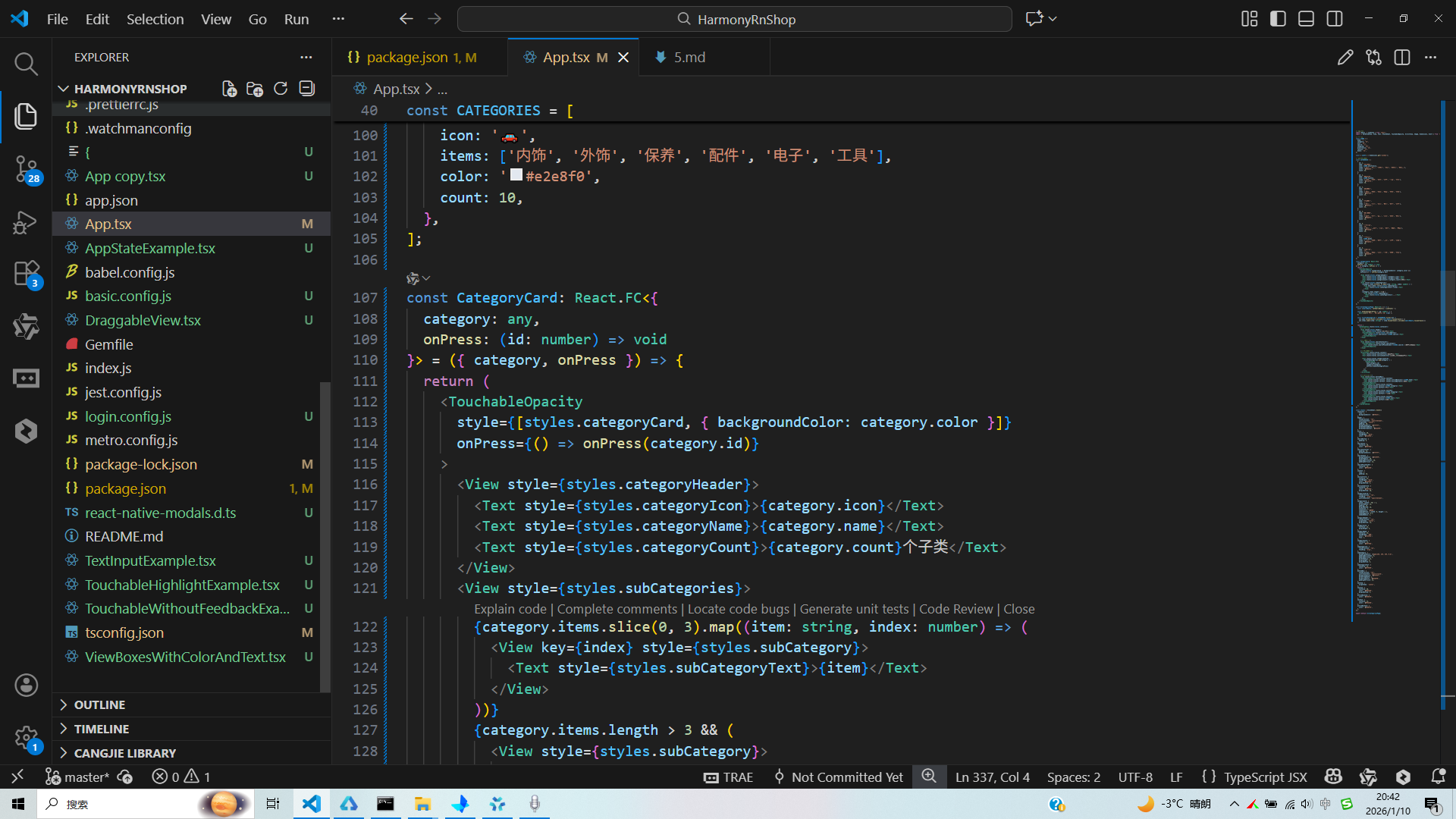Screen dimensions: 1456x819
Task: Click the Generate unit tests code lens
Action: 854,609
